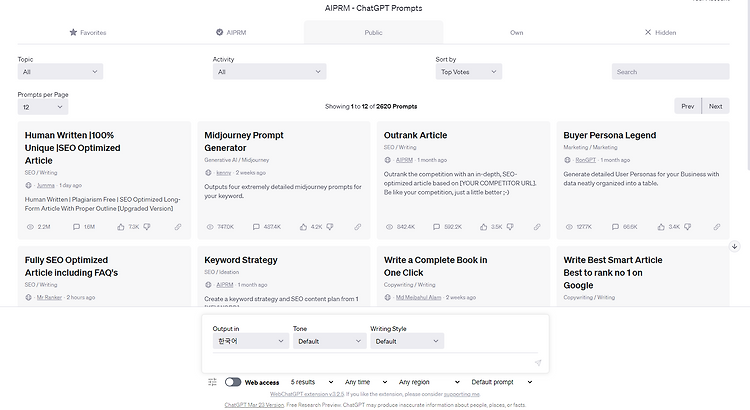The height and width of the screenshot is (410, 750).
Task: Toggle the Web access switch
Action: coord(233,382)
